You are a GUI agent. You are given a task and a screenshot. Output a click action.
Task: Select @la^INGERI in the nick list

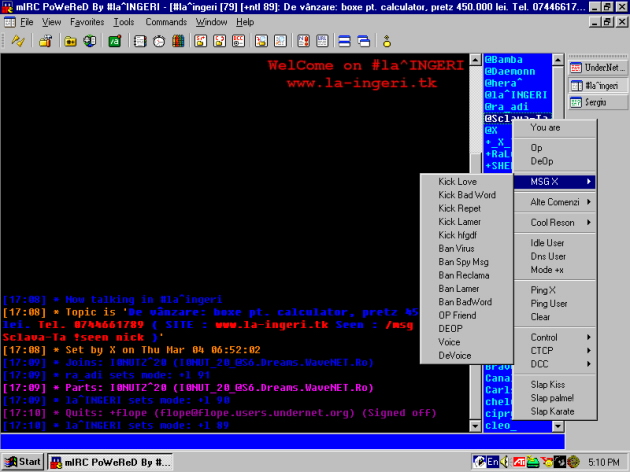(518, 95)
